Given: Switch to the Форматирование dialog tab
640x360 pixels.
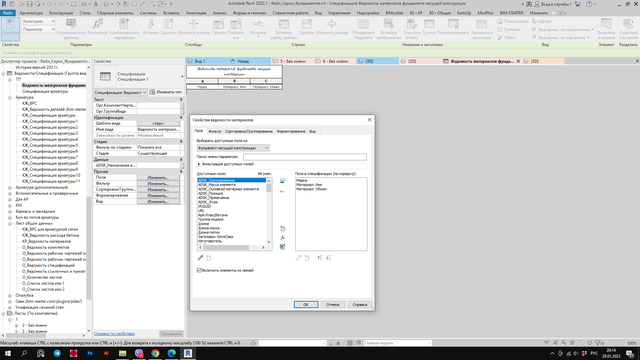Looking at the screenshot, I should click(x=291, y=131).
